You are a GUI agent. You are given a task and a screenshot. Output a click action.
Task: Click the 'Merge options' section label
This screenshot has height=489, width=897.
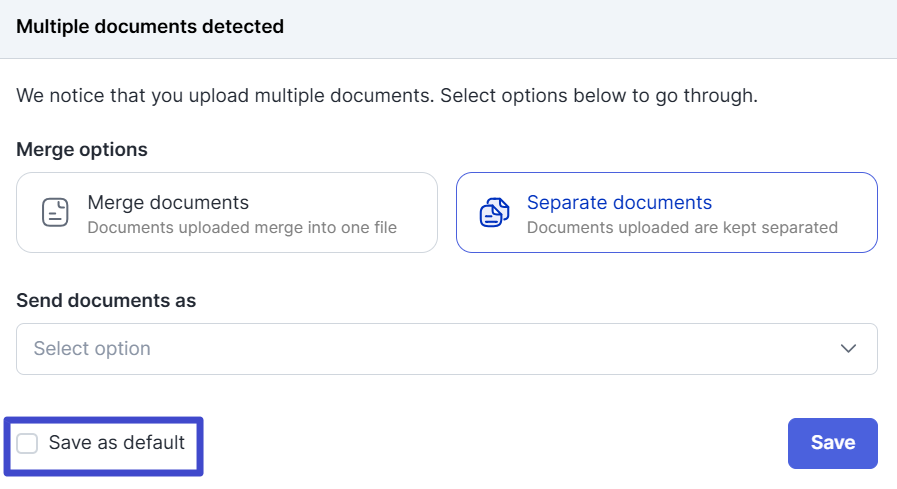82,150
